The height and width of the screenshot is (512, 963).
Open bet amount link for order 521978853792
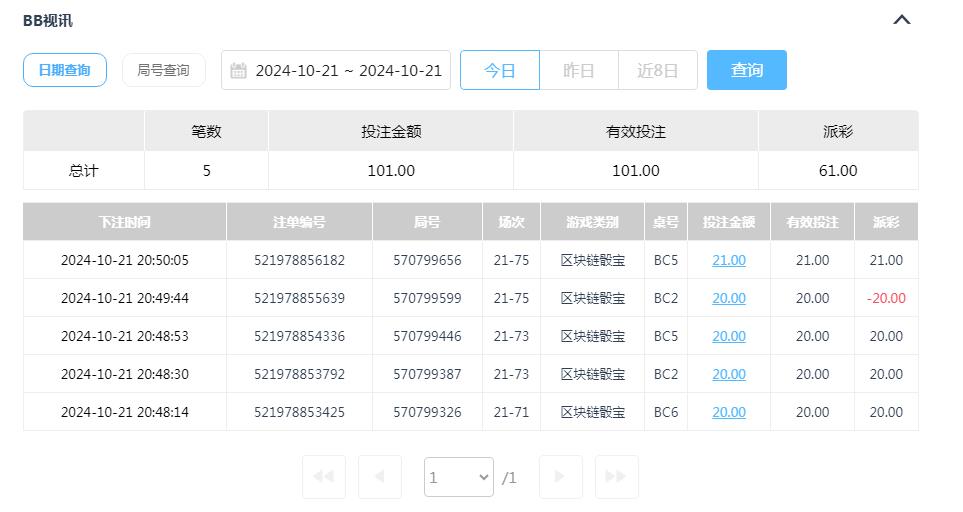click(x=728, y=374)
